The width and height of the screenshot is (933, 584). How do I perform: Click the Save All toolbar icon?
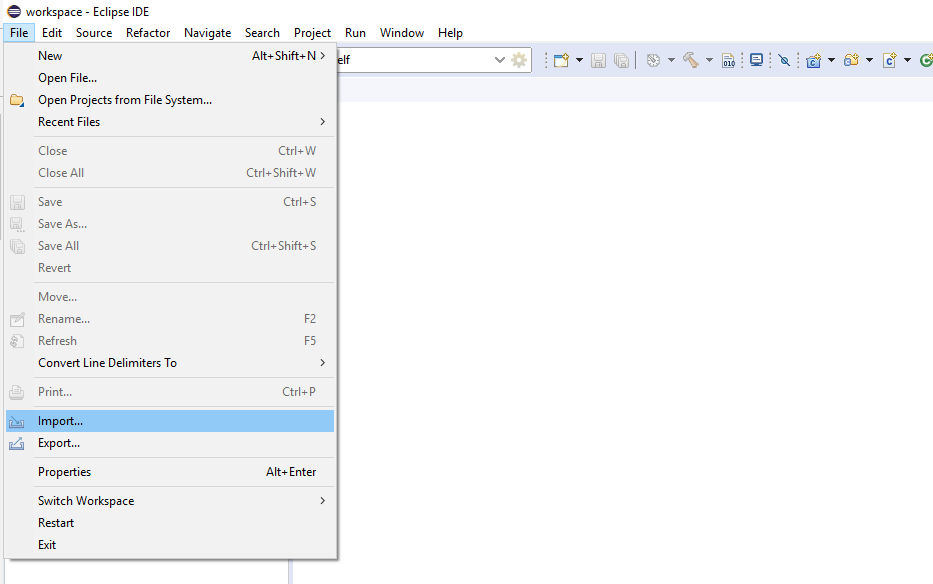click(621, 60)
